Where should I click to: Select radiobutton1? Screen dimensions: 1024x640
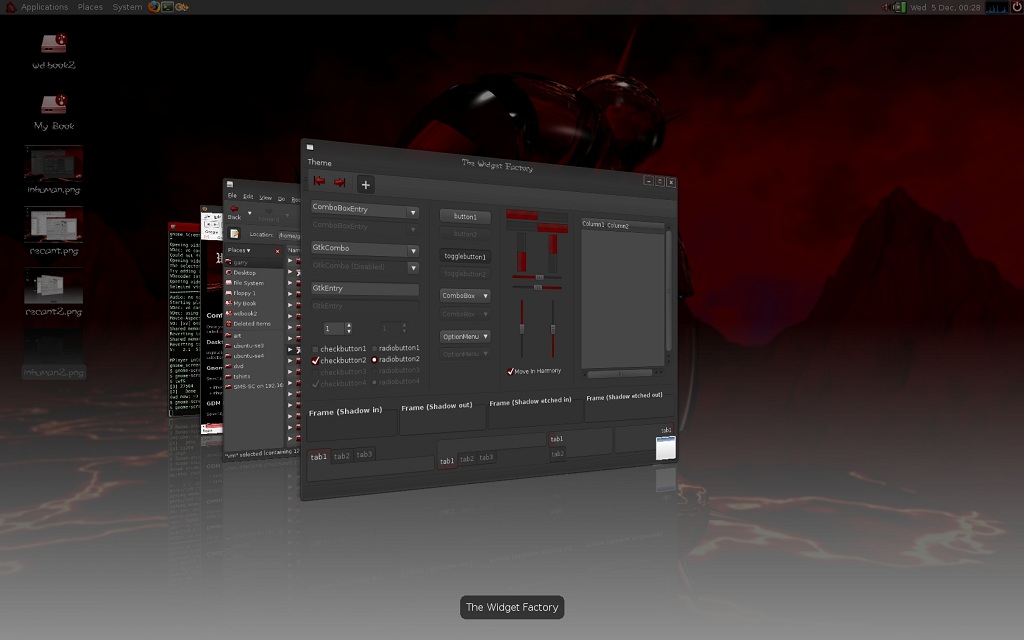(375, 348)
